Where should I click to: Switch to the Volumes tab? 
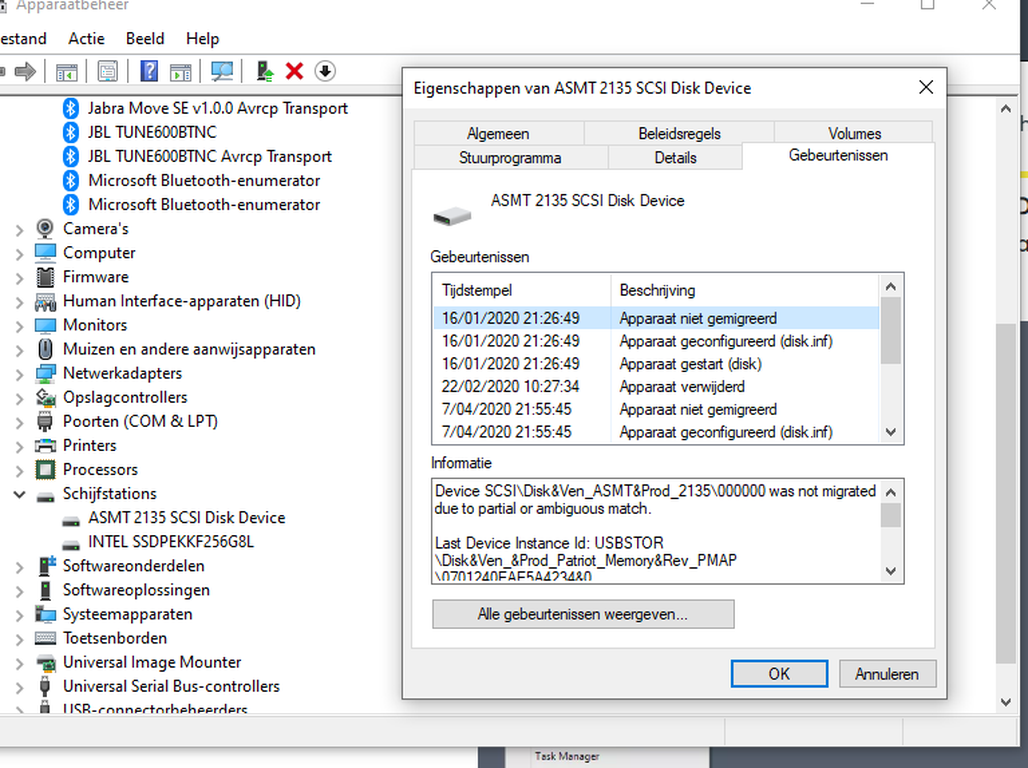(x=854, y=133)
